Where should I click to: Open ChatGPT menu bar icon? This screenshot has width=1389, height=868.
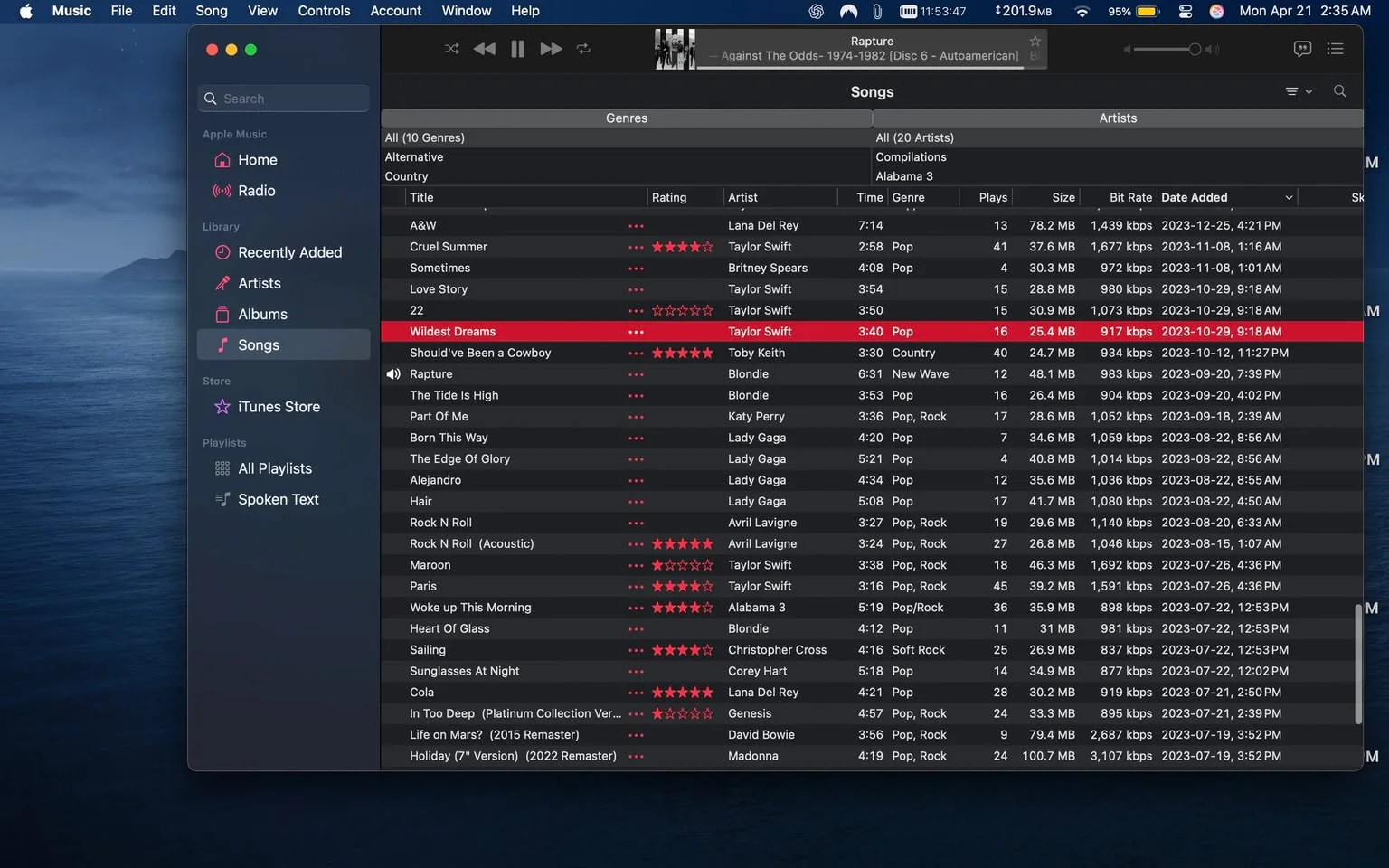(x=816, y=11)
